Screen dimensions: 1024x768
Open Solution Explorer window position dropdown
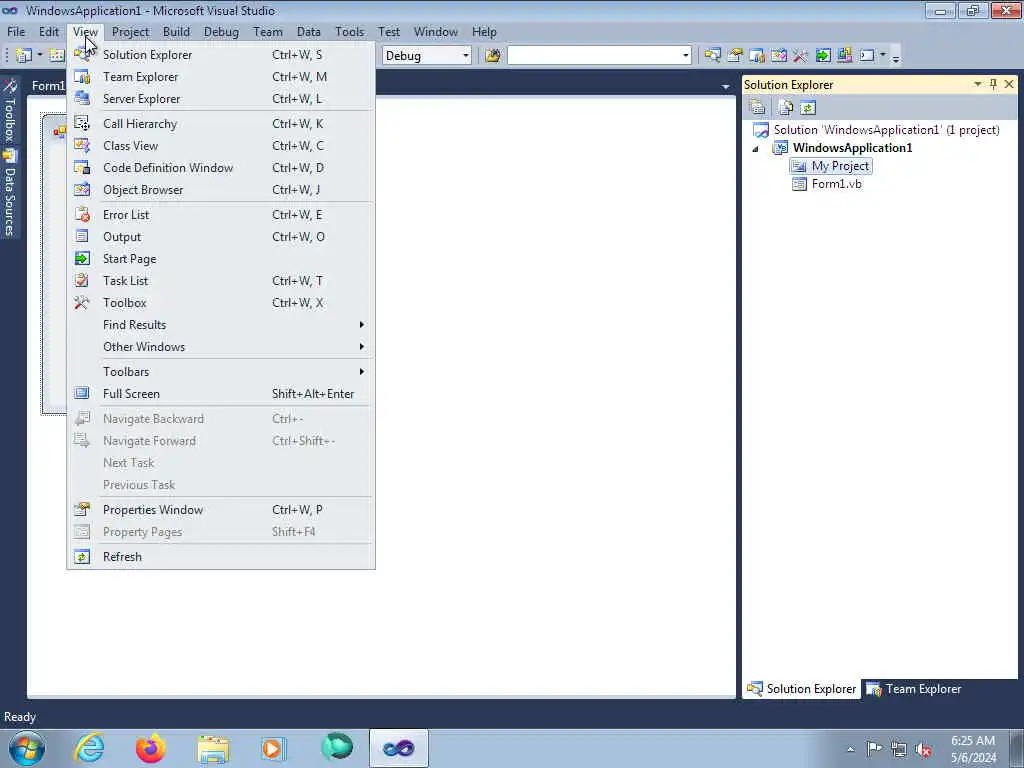point(978,84)
